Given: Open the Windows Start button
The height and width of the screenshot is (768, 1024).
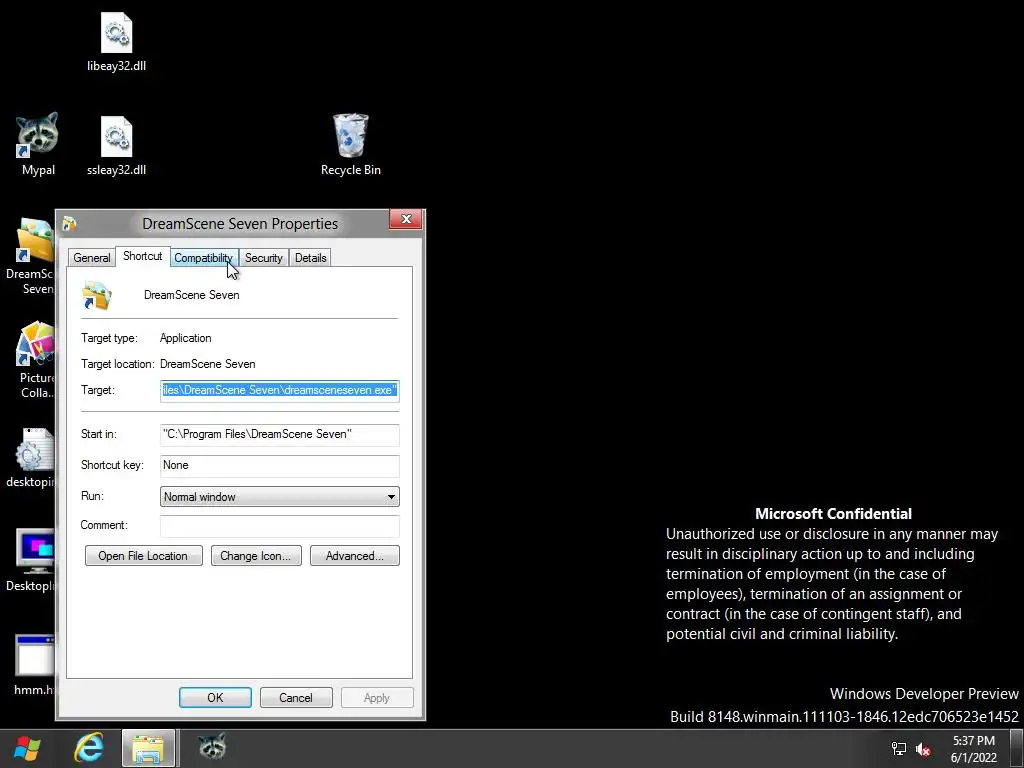Looking at the screenshot, I should pyautogui.click(x=27, y=748).
